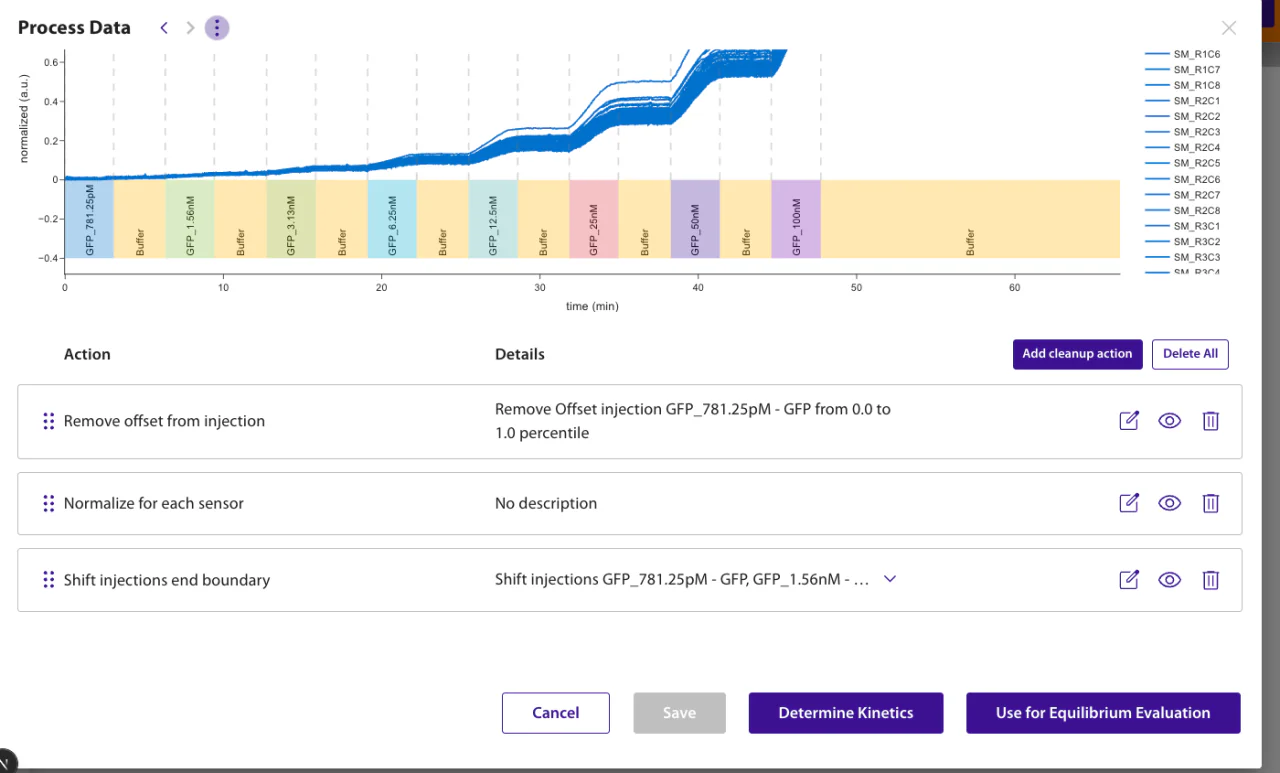Edit the Normalize for each sensor action
This screenshot has width=1280, height=773.
[1129, 503]
